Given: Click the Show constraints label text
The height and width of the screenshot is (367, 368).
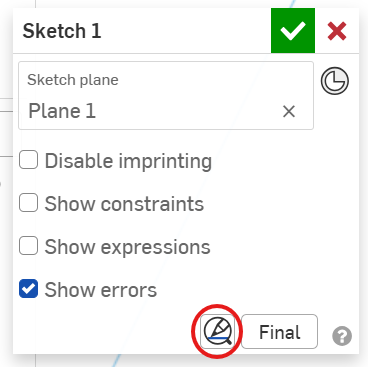Looking at the screenshot, I should pos(124,203).
